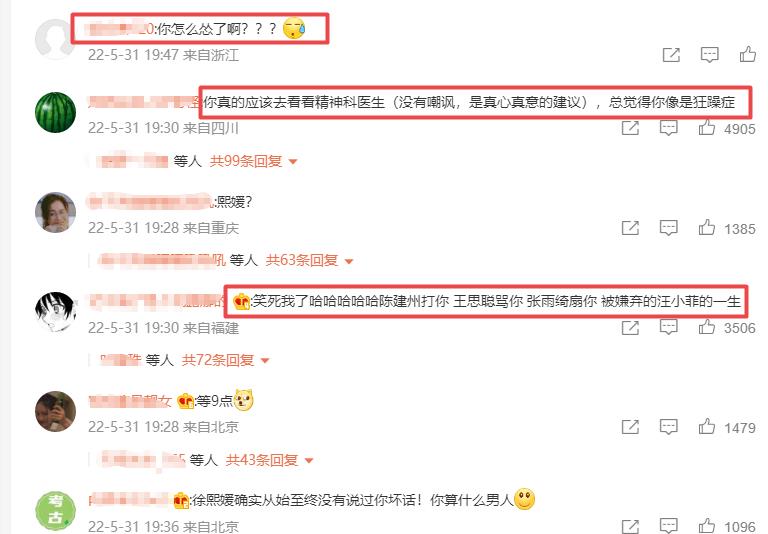The height and width of the screenshot is (534, 768).
Task: Expand 共63条回复 replies
Action: tap(309, 261)
